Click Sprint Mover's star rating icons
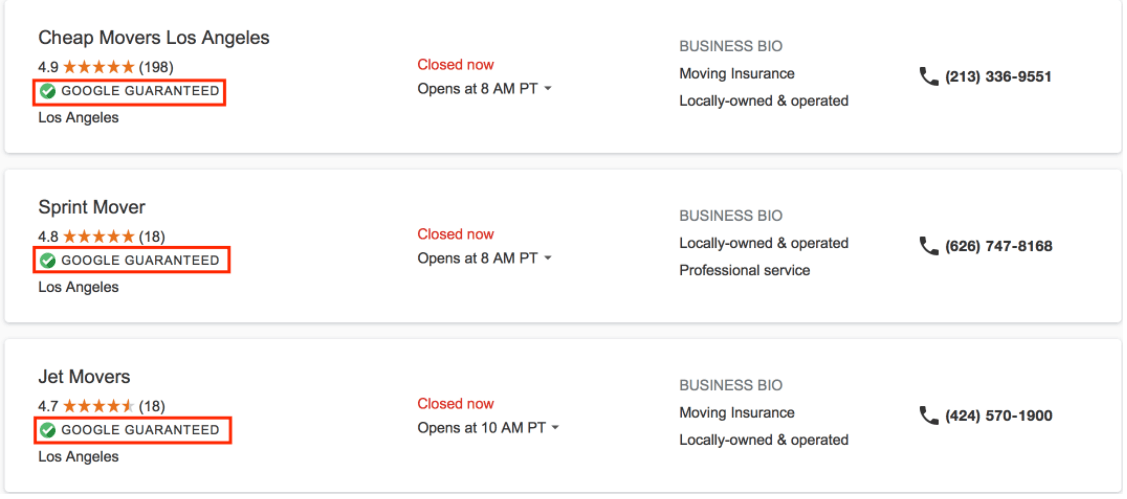1127x499 pixels. [x=98, y=237]
